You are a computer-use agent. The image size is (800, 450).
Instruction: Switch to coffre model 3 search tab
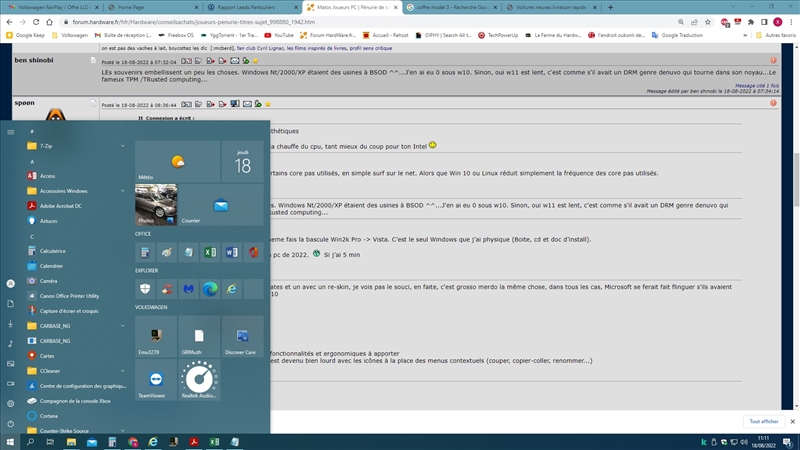pos(452,7)
